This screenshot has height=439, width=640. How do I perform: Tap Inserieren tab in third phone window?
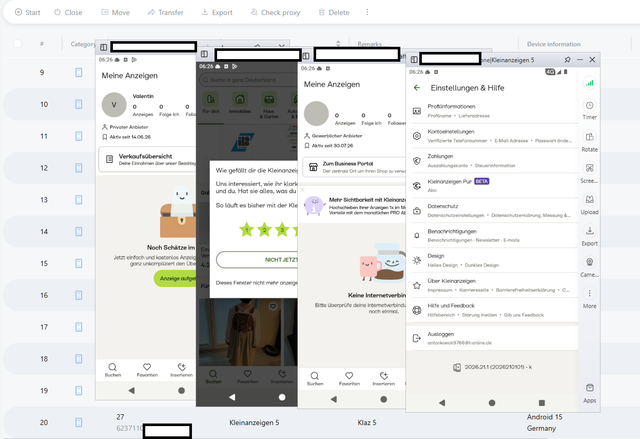pos(384,379)
